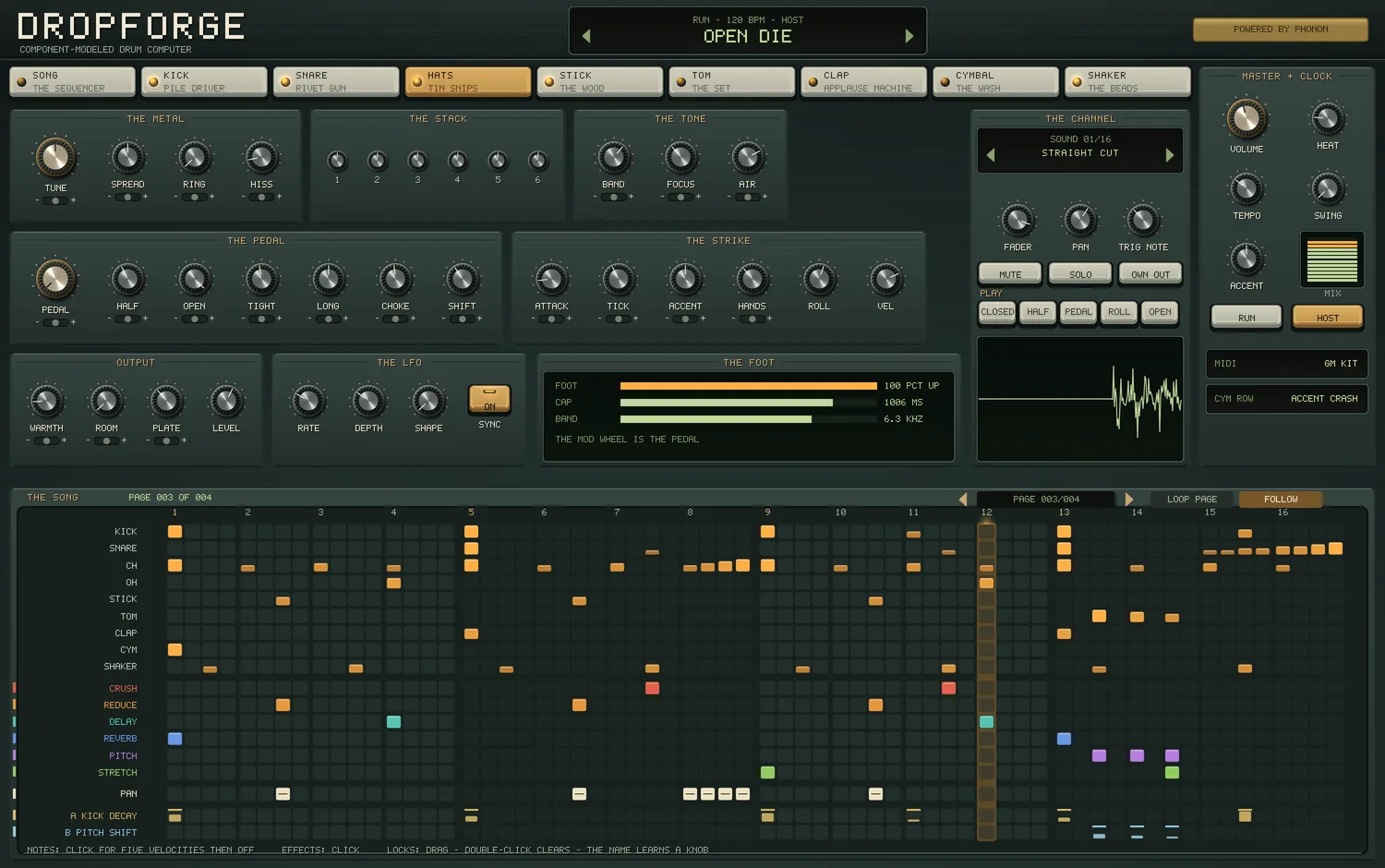Click the AIR knob
This screenshot has height=868, width=1385.
[x=747, y=158]
